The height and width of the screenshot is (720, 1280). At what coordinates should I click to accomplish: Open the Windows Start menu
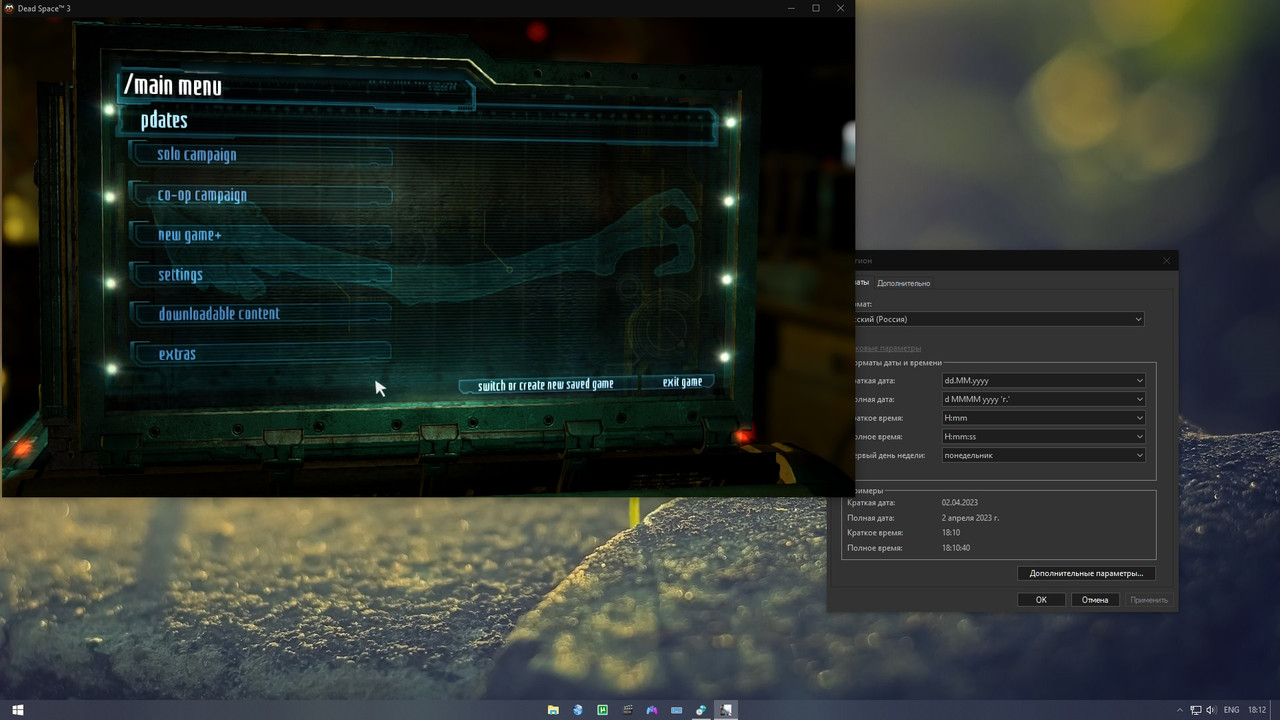(17, 710)
